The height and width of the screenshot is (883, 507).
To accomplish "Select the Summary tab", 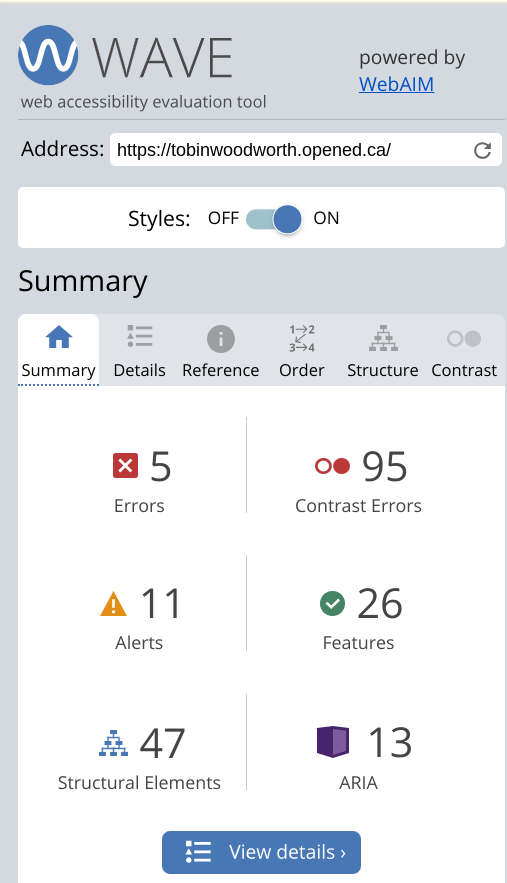I will (x=59, y=350).
